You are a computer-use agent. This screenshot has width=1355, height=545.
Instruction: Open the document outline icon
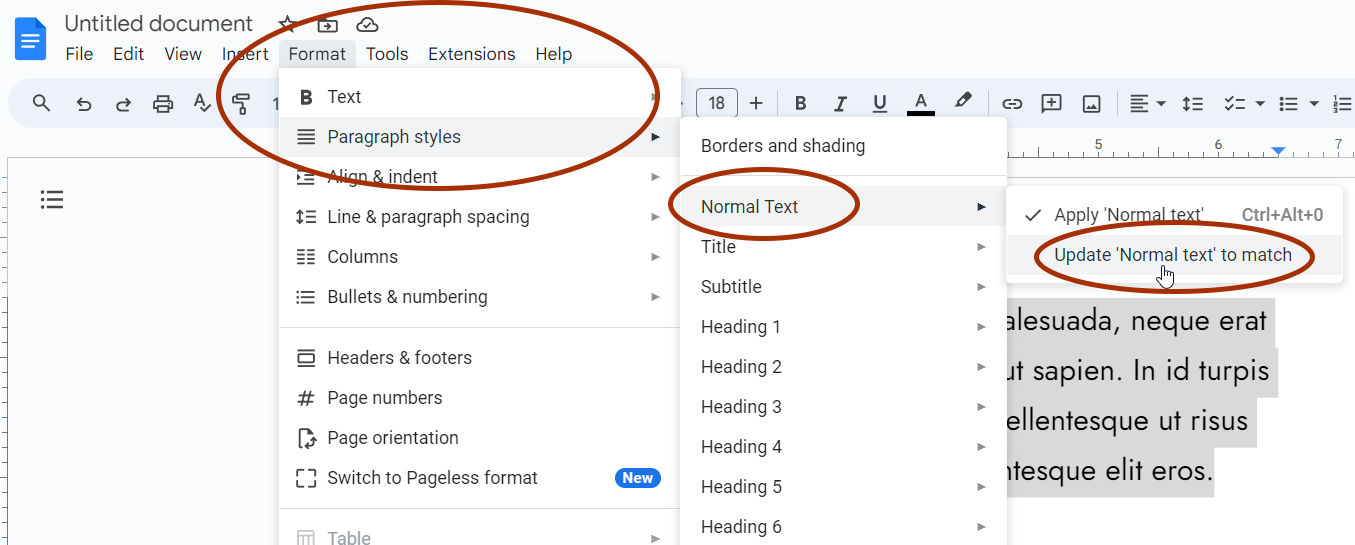52,200
